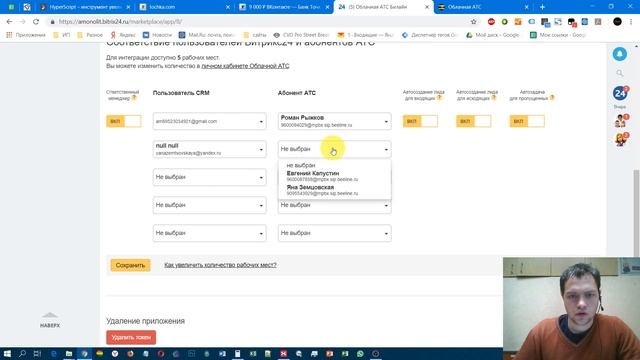
Task: Open a new browser tab with plus
Action: pyautogui.click(x=542, y=7)
